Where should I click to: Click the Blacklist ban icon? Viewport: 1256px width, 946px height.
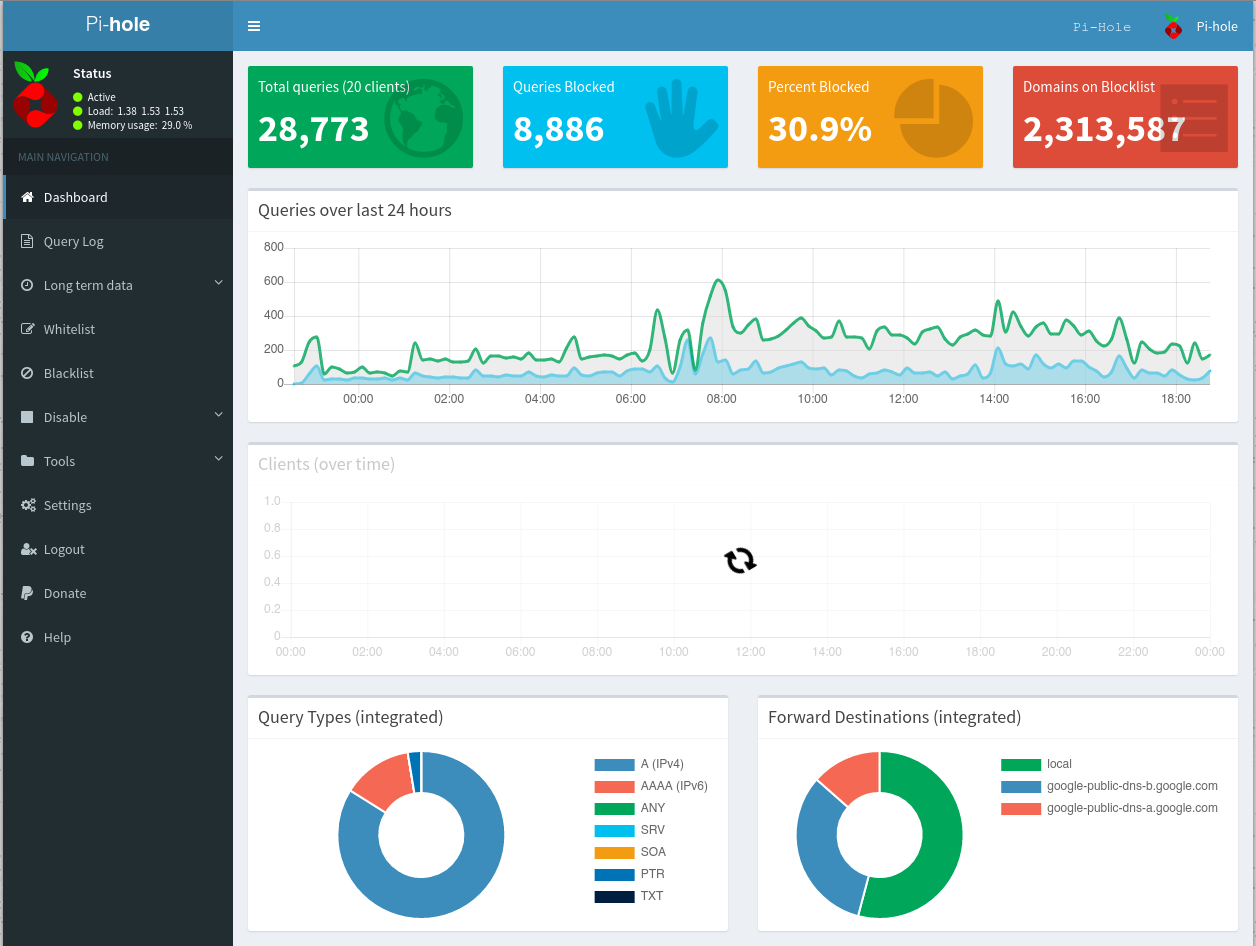pos(28,373)
